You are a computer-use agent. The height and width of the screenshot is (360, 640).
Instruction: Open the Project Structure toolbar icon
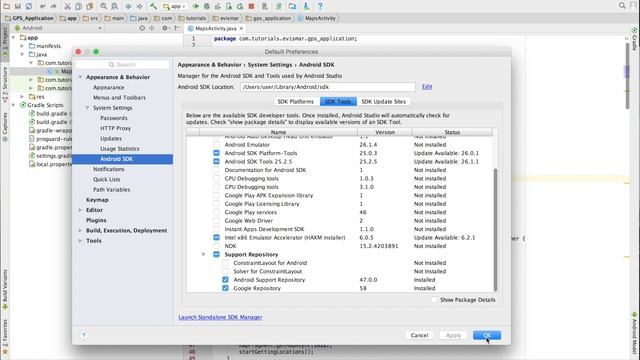click(292, 6)
